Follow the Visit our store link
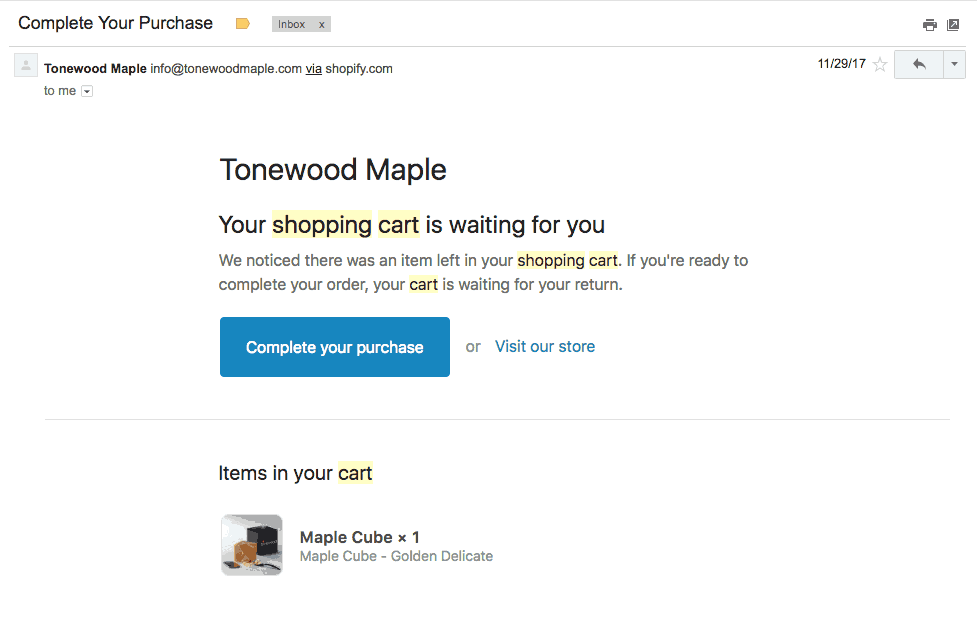The image size is (977, 618). (x=545, y=347)
